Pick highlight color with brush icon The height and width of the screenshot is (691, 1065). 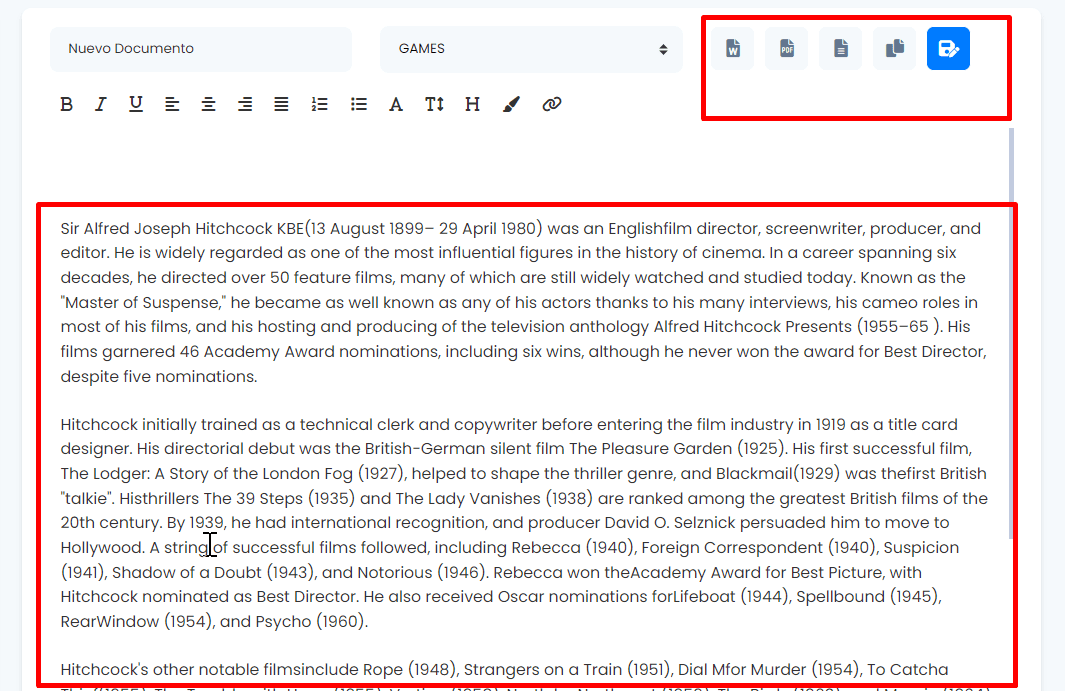click(x=511, y=104)
